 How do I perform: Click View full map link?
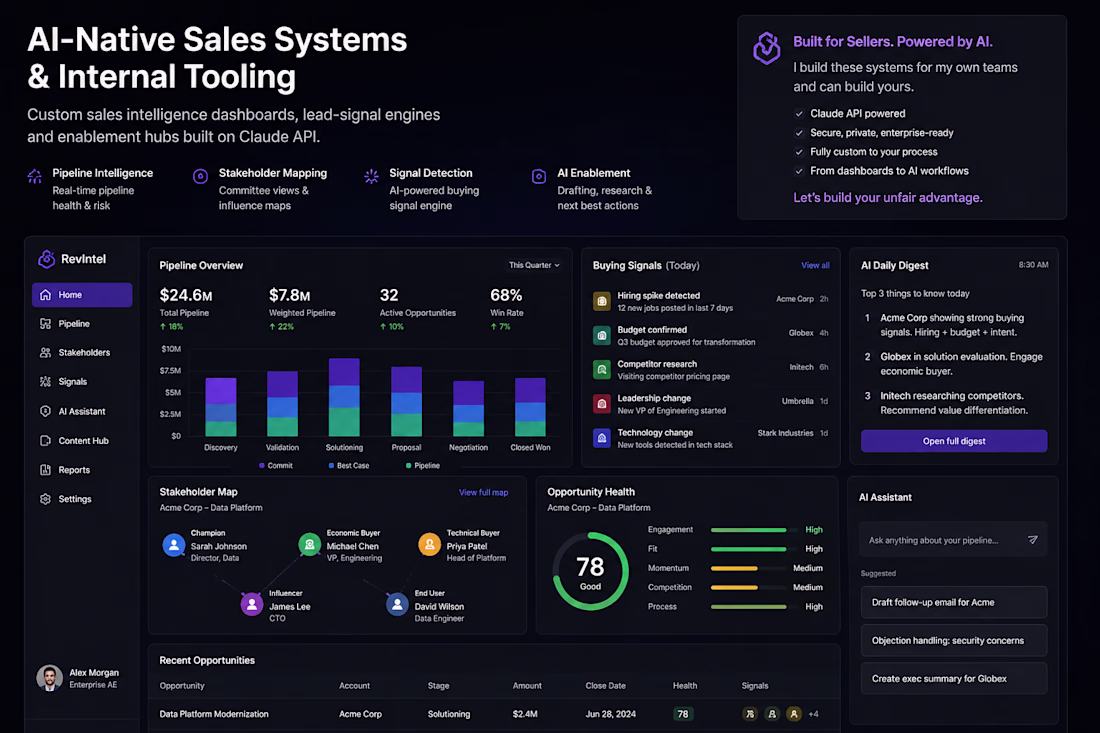(483, 492)
